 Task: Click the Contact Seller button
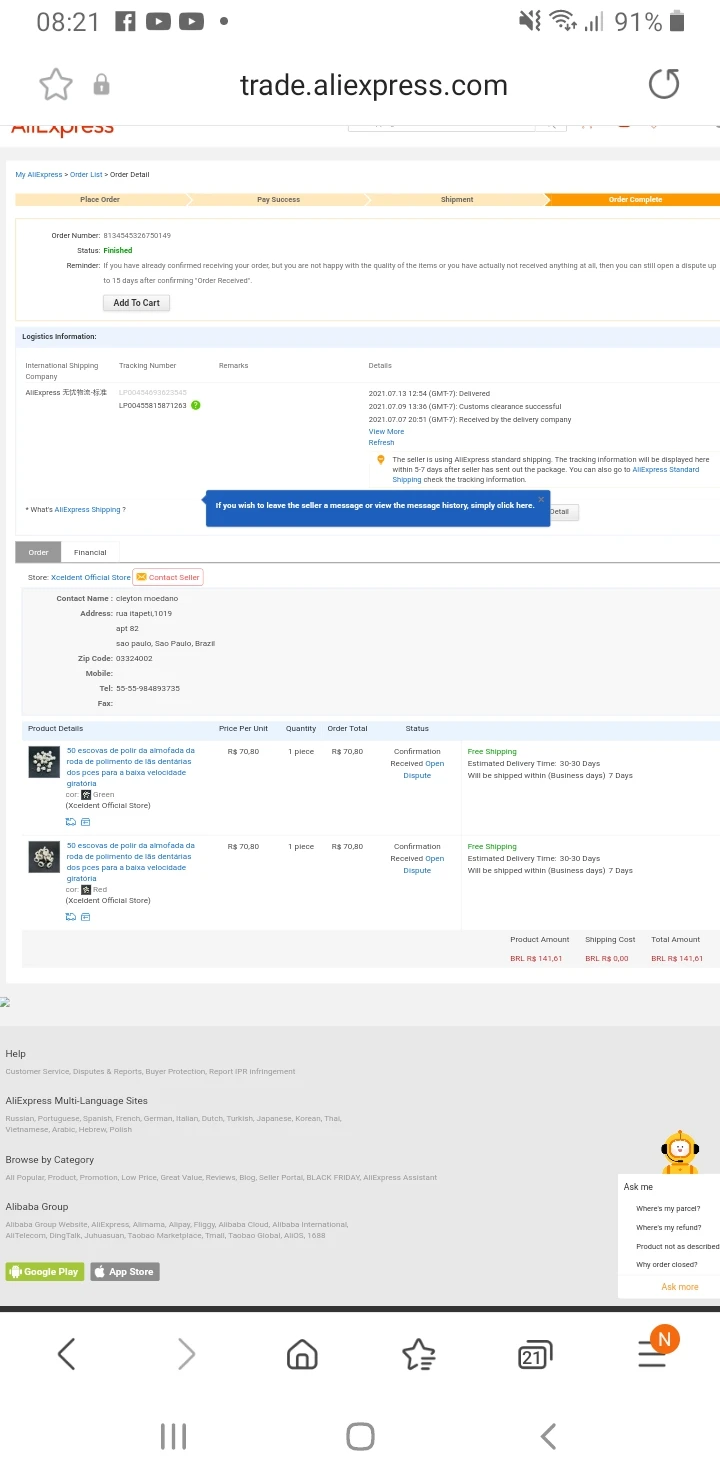[168, 577]
